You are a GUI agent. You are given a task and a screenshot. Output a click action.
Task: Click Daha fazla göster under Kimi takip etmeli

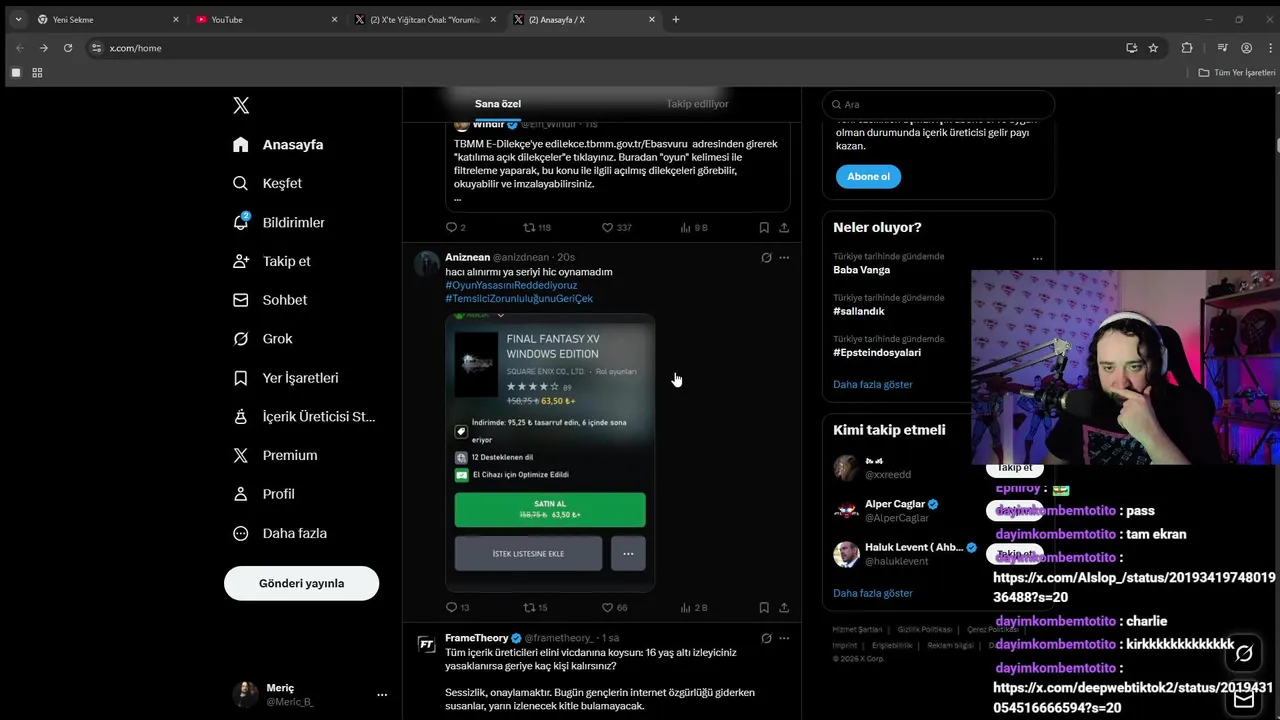873,593
